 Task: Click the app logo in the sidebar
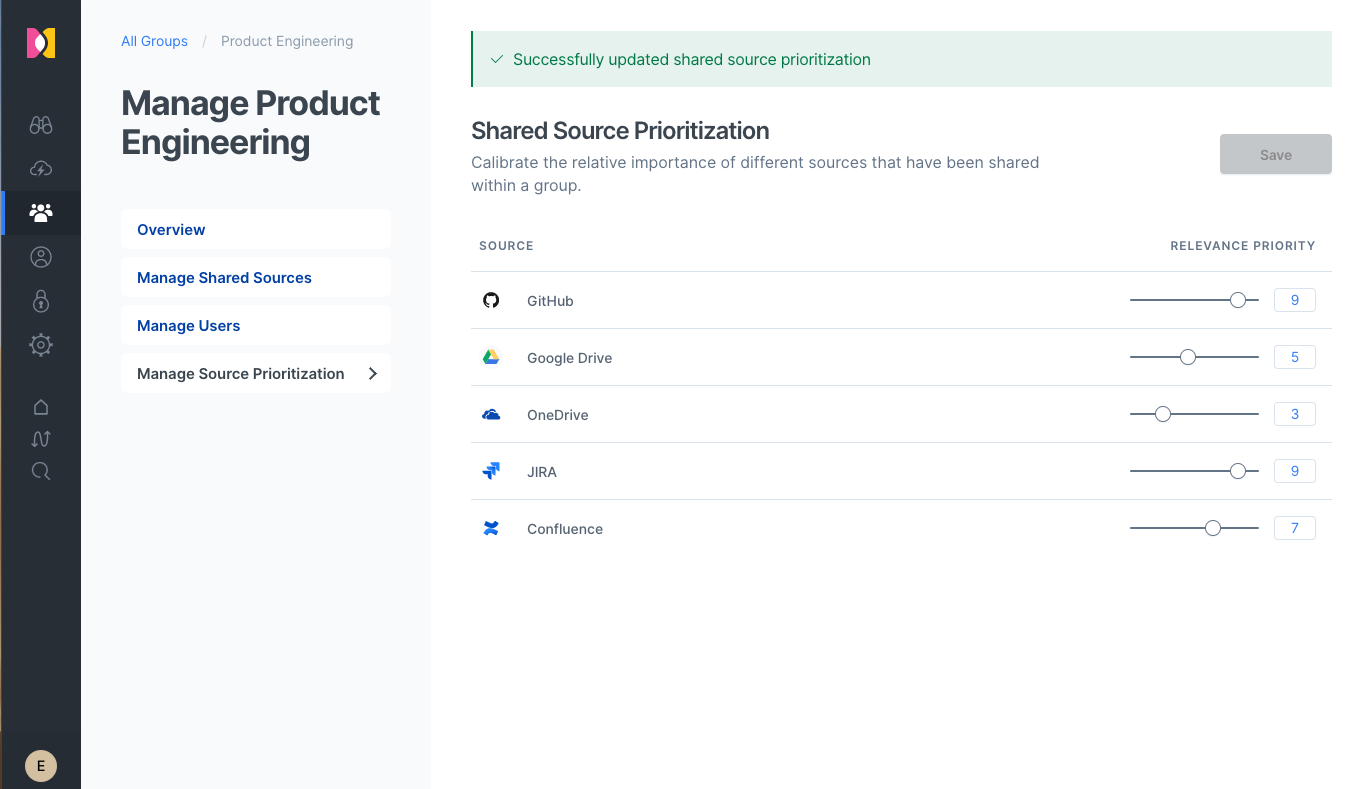pyautogui.click(x=41, y=43)
